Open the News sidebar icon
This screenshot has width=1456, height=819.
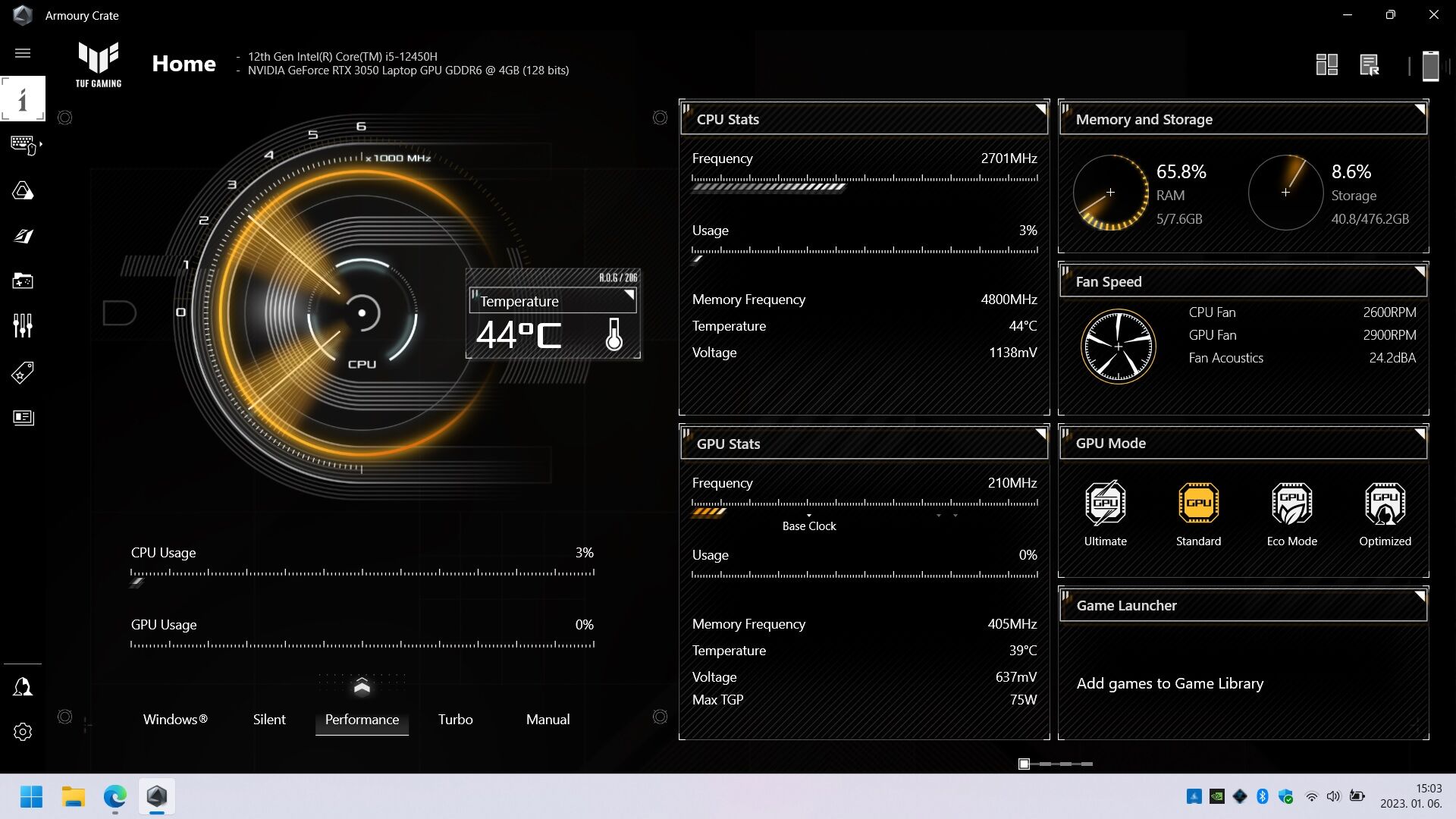[x=23, y=418]
